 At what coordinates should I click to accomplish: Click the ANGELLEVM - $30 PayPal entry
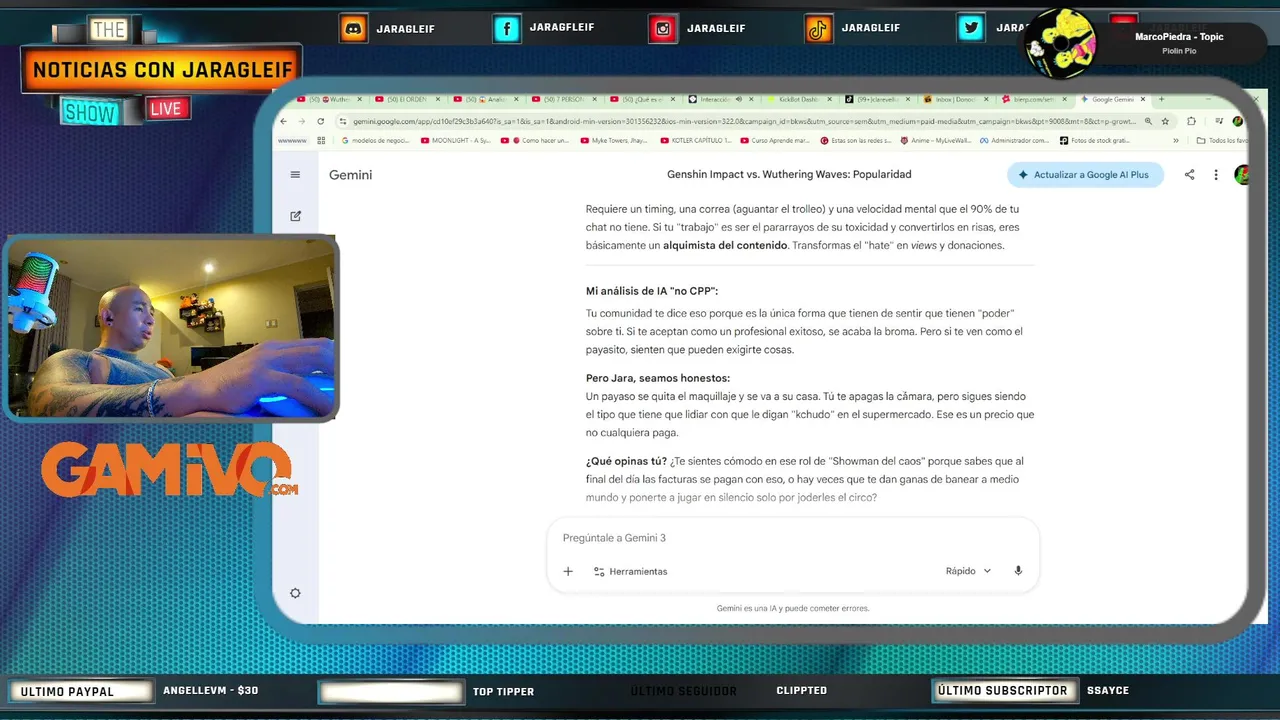pyautogui.click(x=211, y=691)
